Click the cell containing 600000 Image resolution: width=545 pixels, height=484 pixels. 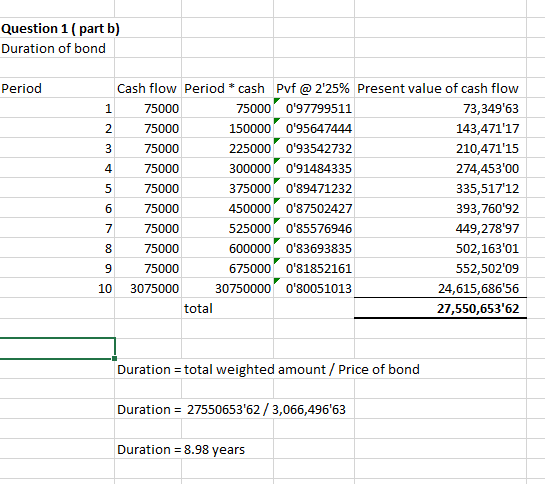[227, 248]
